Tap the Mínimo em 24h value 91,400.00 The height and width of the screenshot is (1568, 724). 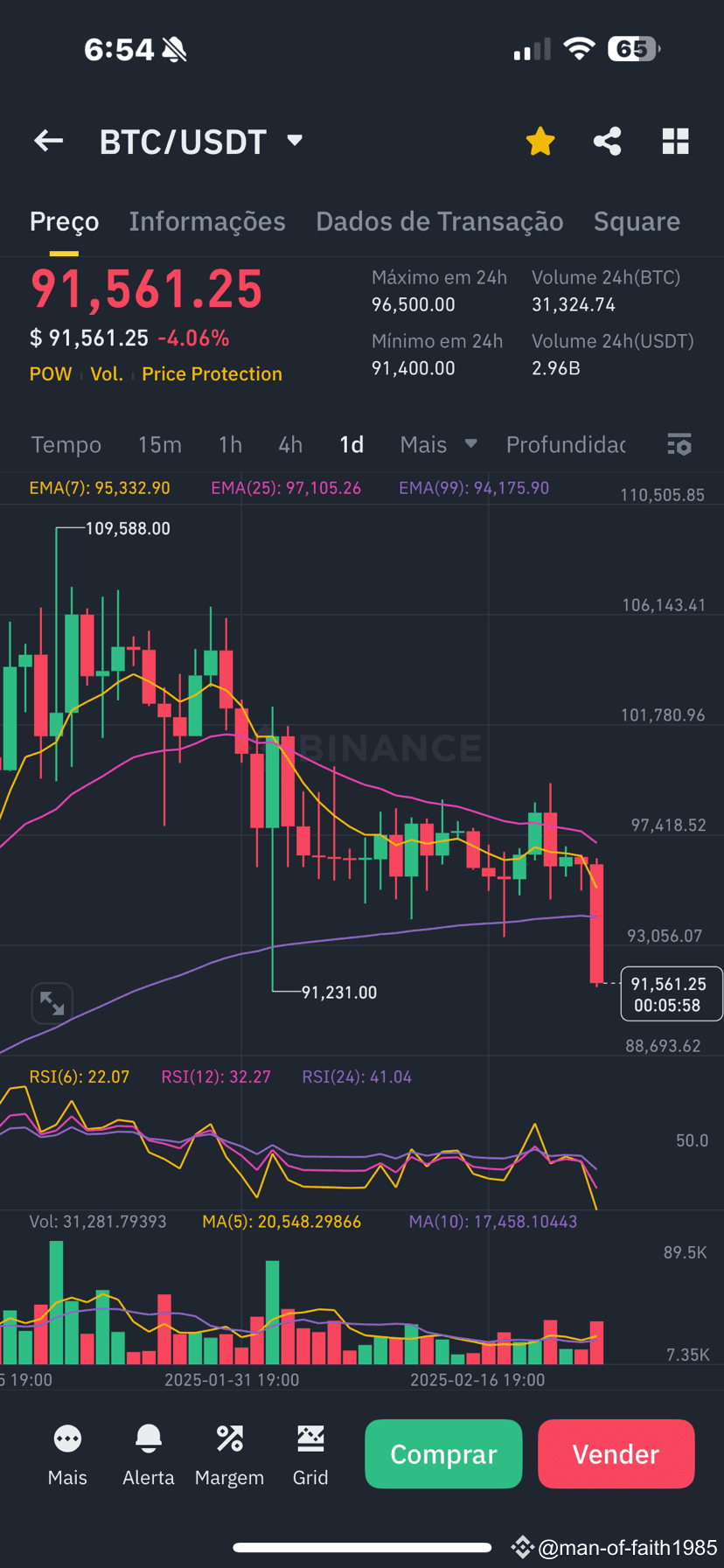414,368
